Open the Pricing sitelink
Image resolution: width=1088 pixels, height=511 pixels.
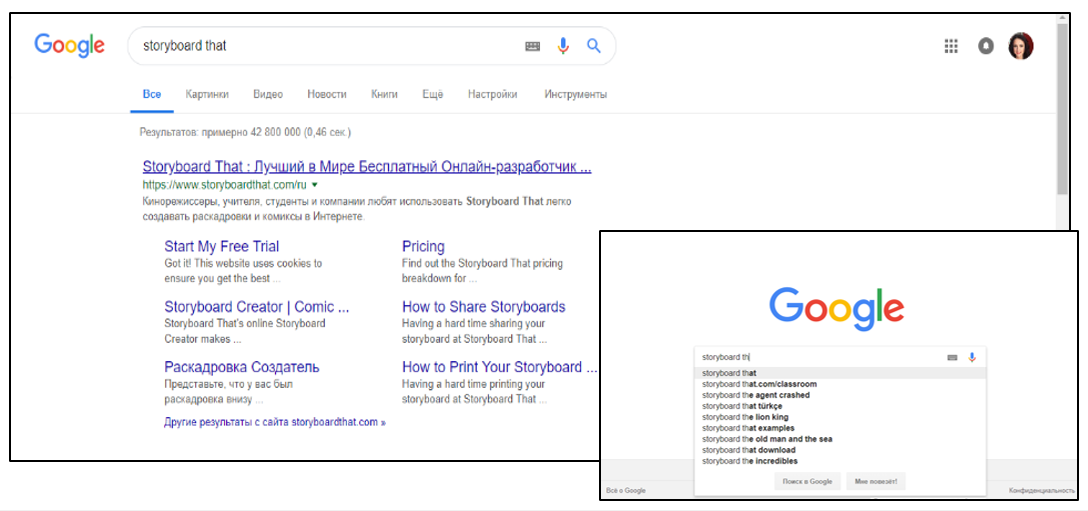(x=423, y=246)
